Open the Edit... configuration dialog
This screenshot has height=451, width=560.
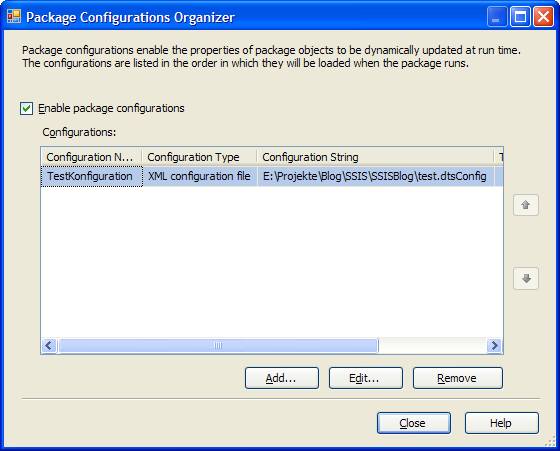366,378
